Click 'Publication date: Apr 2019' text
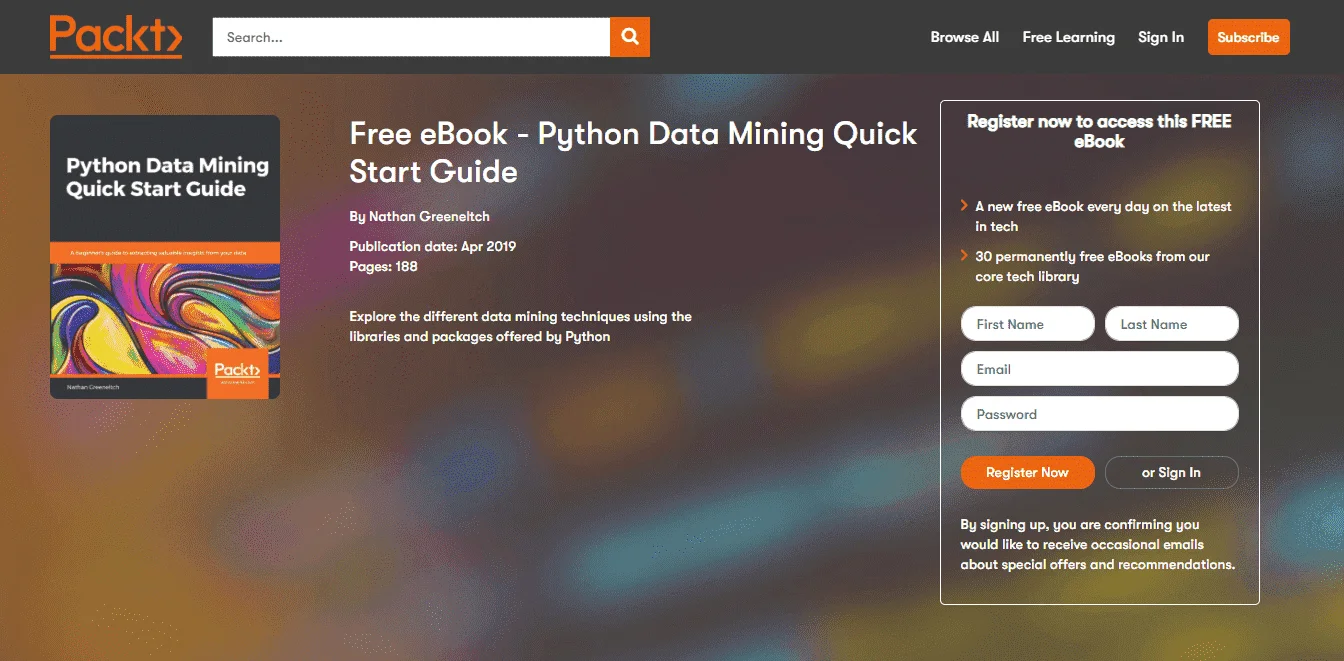Image resolution: width=1344 pixels, height=661 pixels. [432, 246]
